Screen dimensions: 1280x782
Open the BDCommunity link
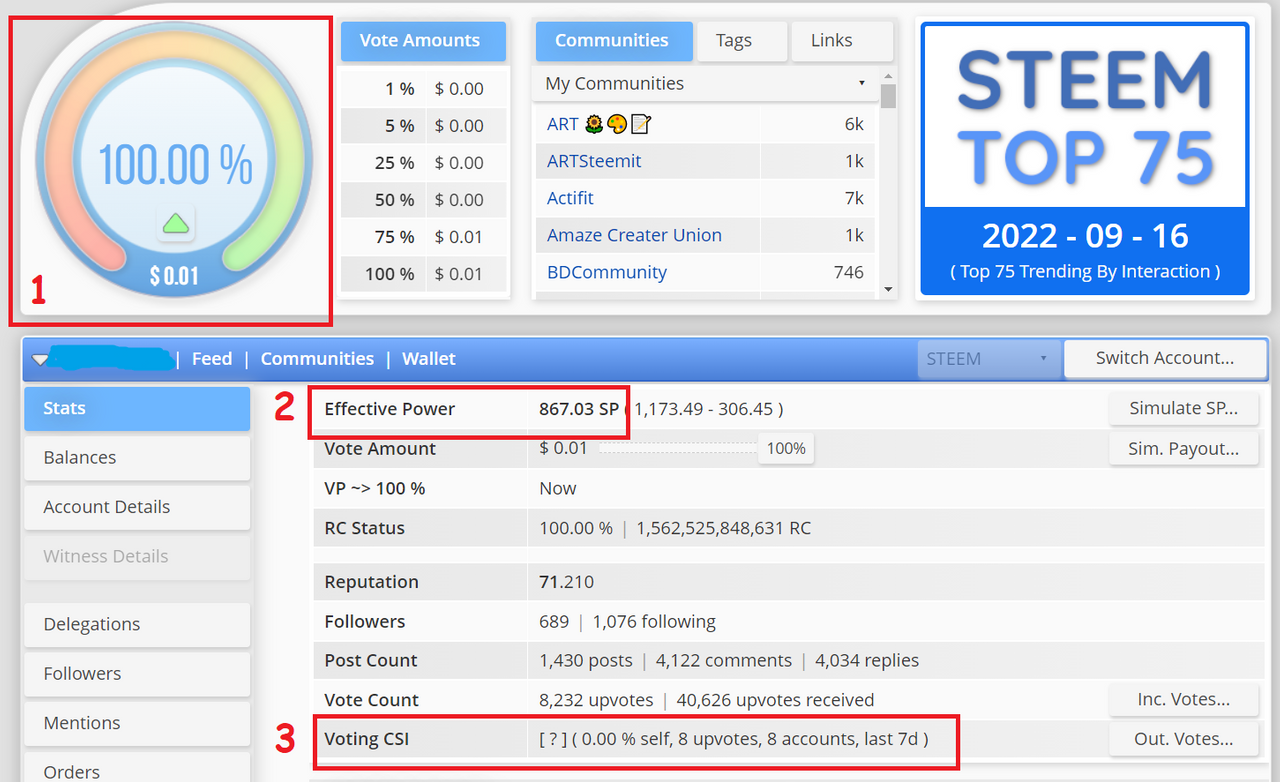pos(607,272)
